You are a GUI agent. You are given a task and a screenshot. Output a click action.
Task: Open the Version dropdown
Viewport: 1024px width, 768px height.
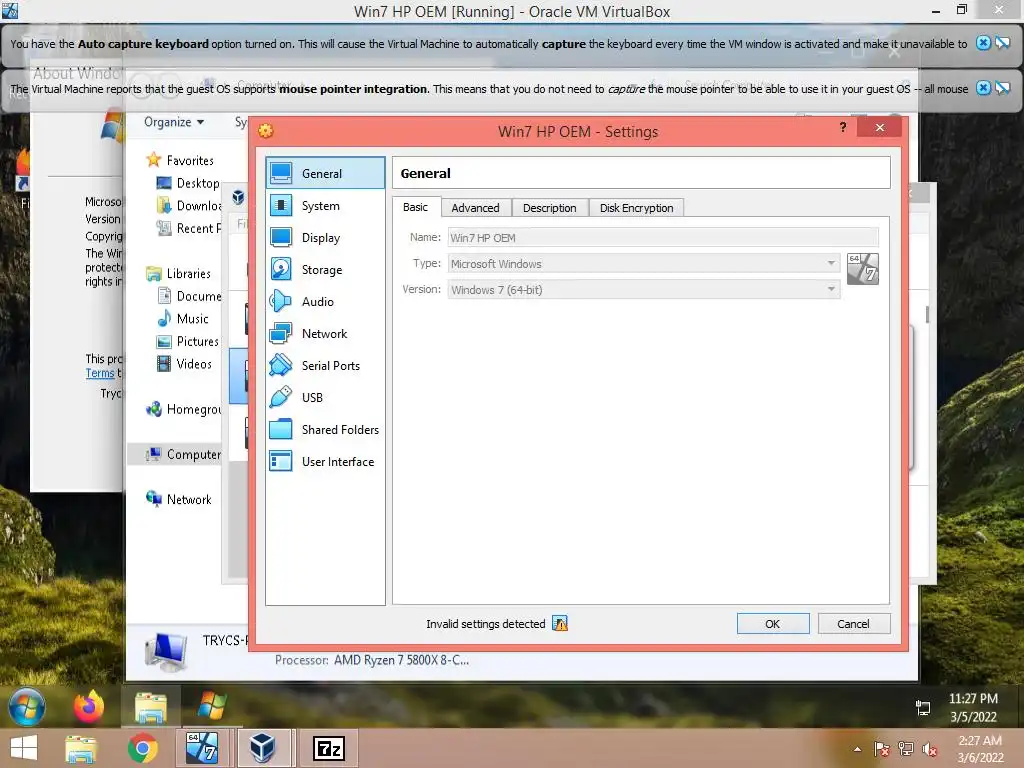coord(644,290)
